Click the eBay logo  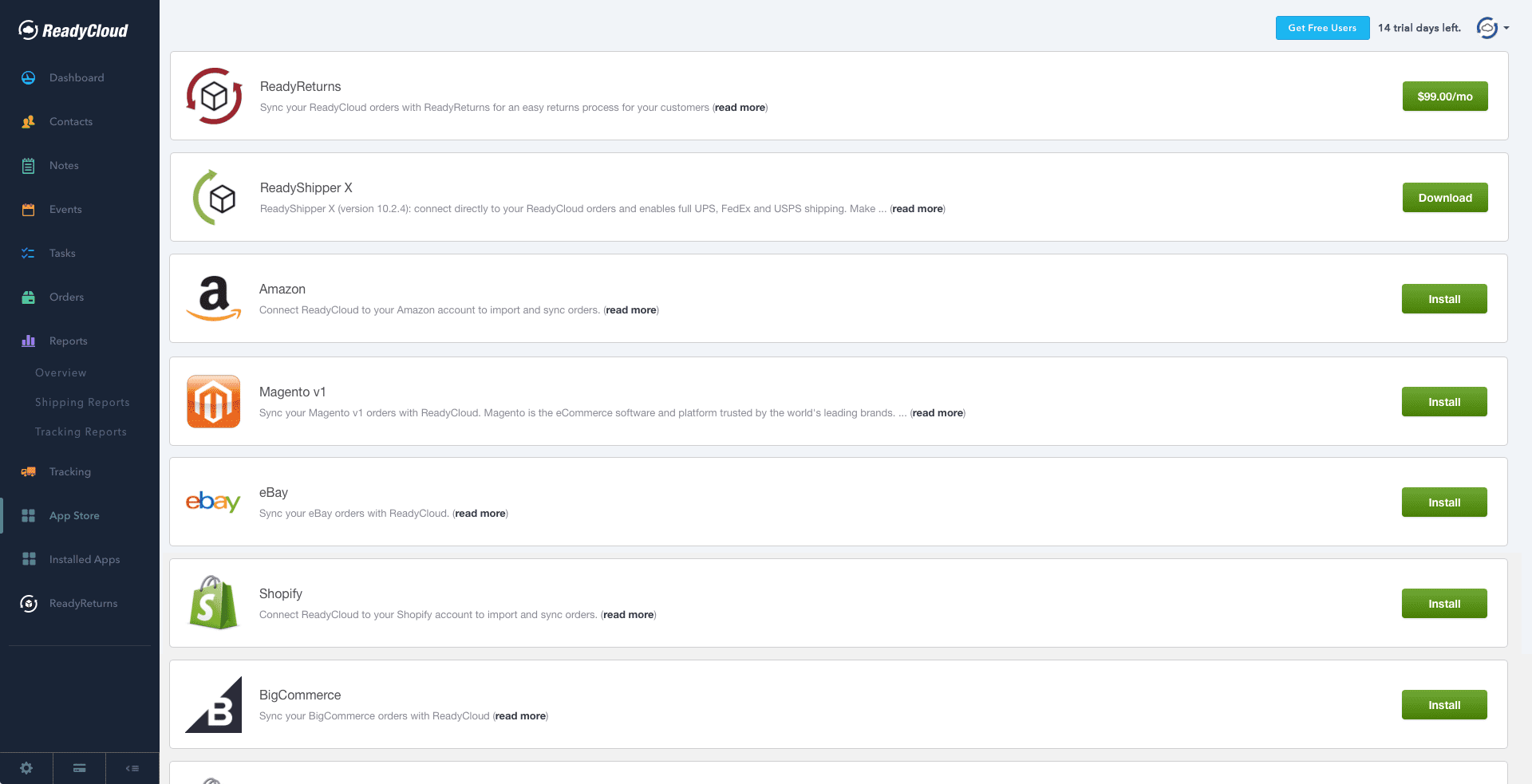(x=213, y=502)
